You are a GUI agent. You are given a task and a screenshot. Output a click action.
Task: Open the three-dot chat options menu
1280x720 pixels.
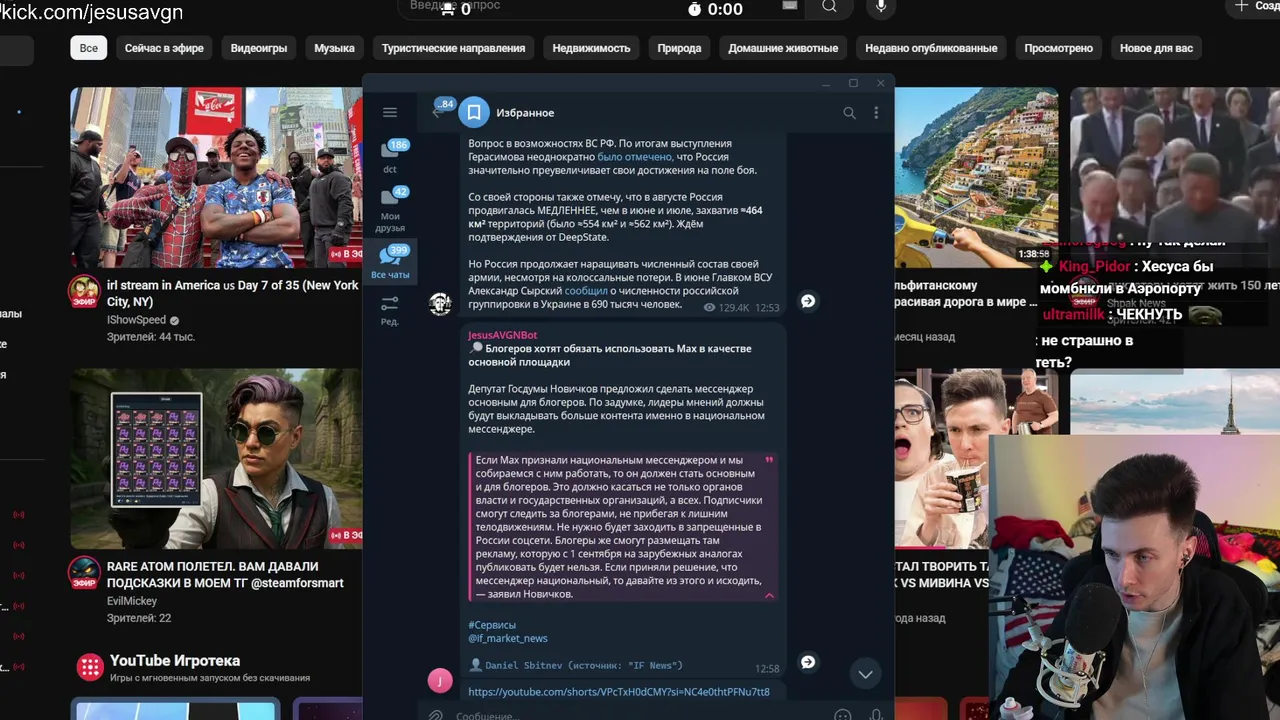876,113
